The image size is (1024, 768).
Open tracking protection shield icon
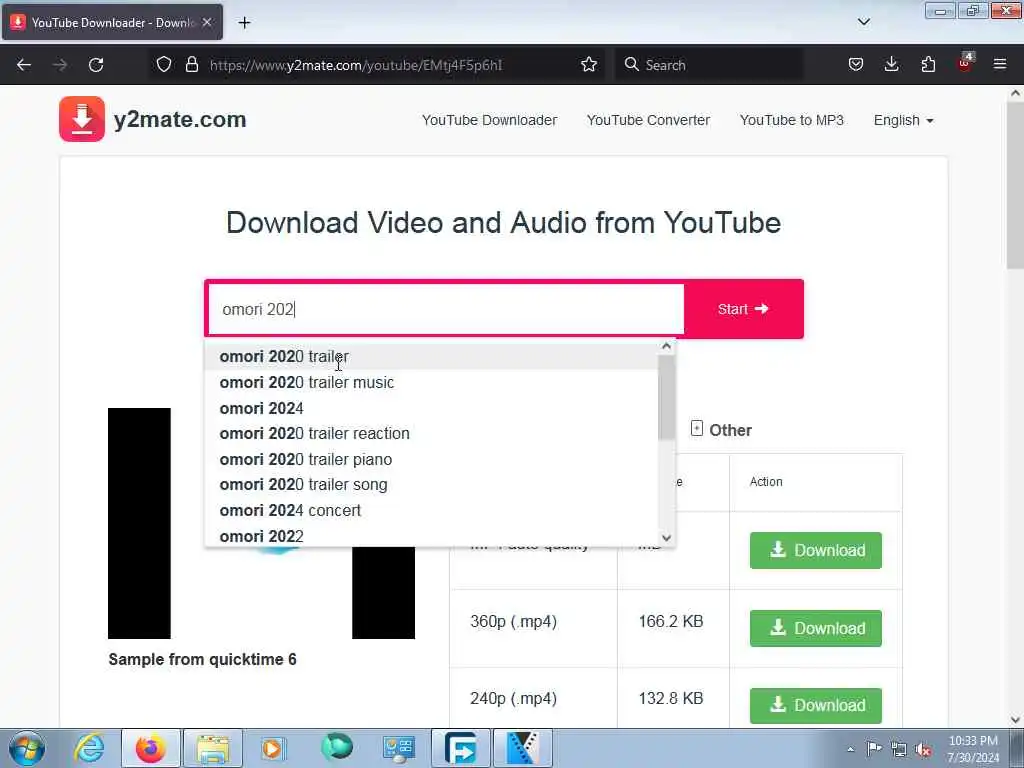tap(164, 65)
